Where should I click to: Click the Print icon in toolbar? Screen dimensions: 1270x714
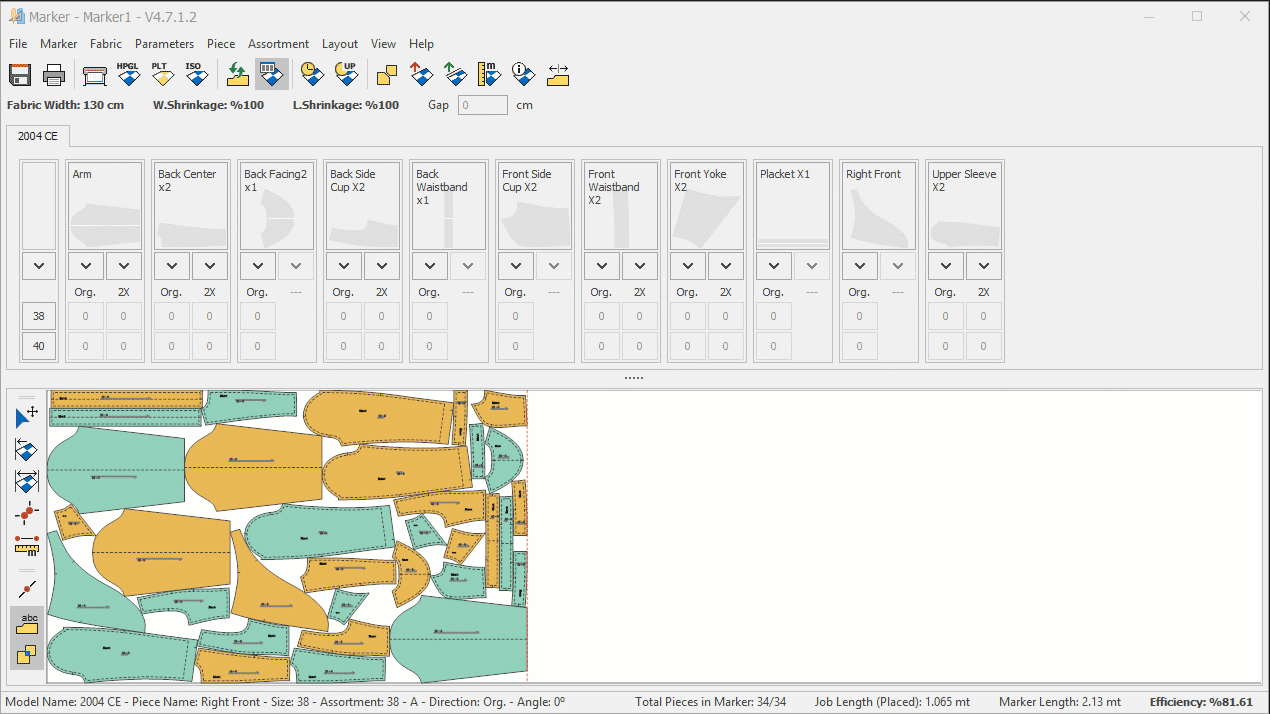click(x=54, y=75)
